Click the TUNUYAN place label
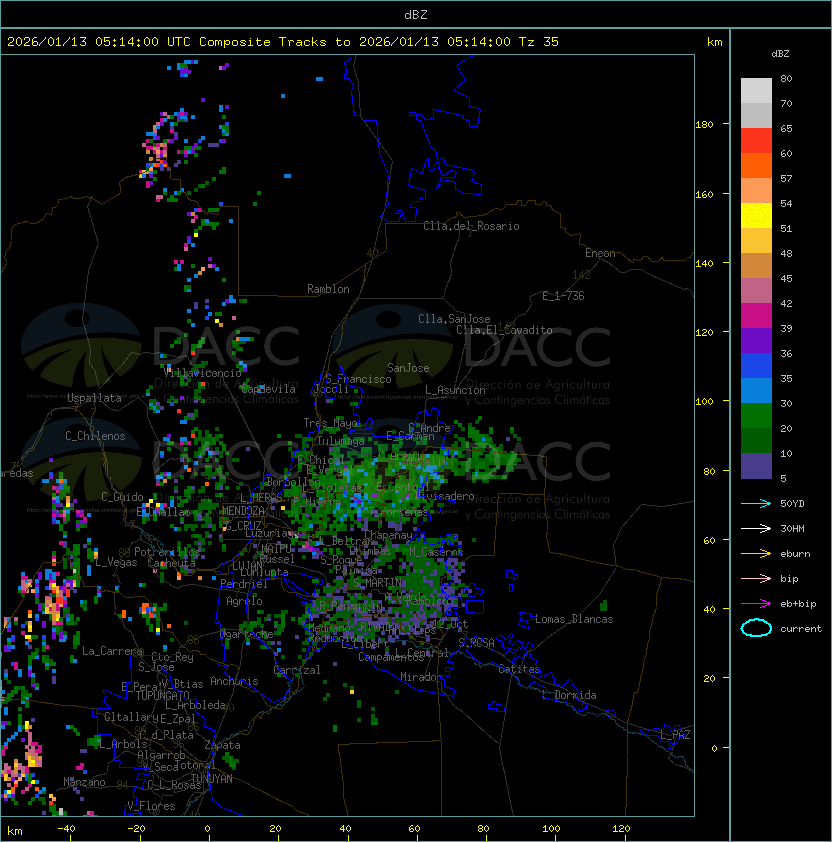 coord(212,779)
